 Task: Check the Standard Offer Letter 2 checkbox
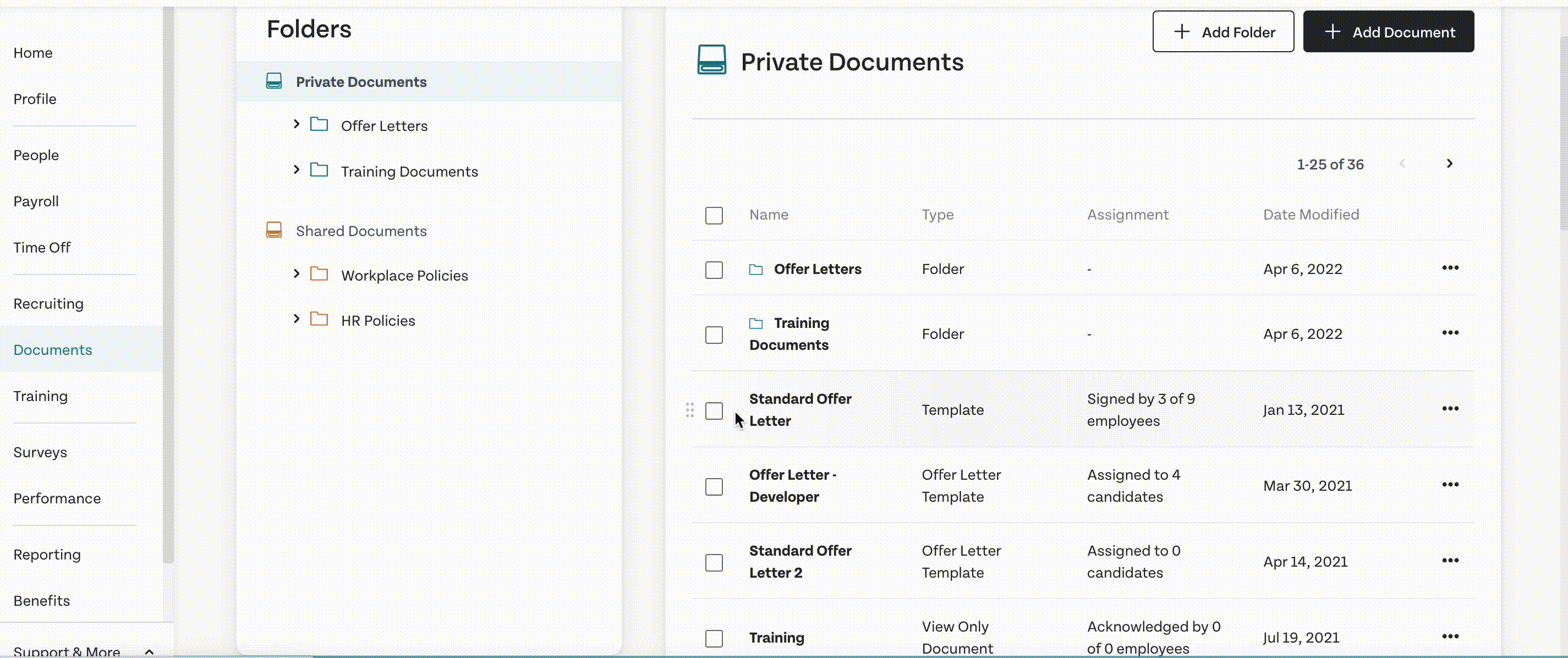click(714, 562)
